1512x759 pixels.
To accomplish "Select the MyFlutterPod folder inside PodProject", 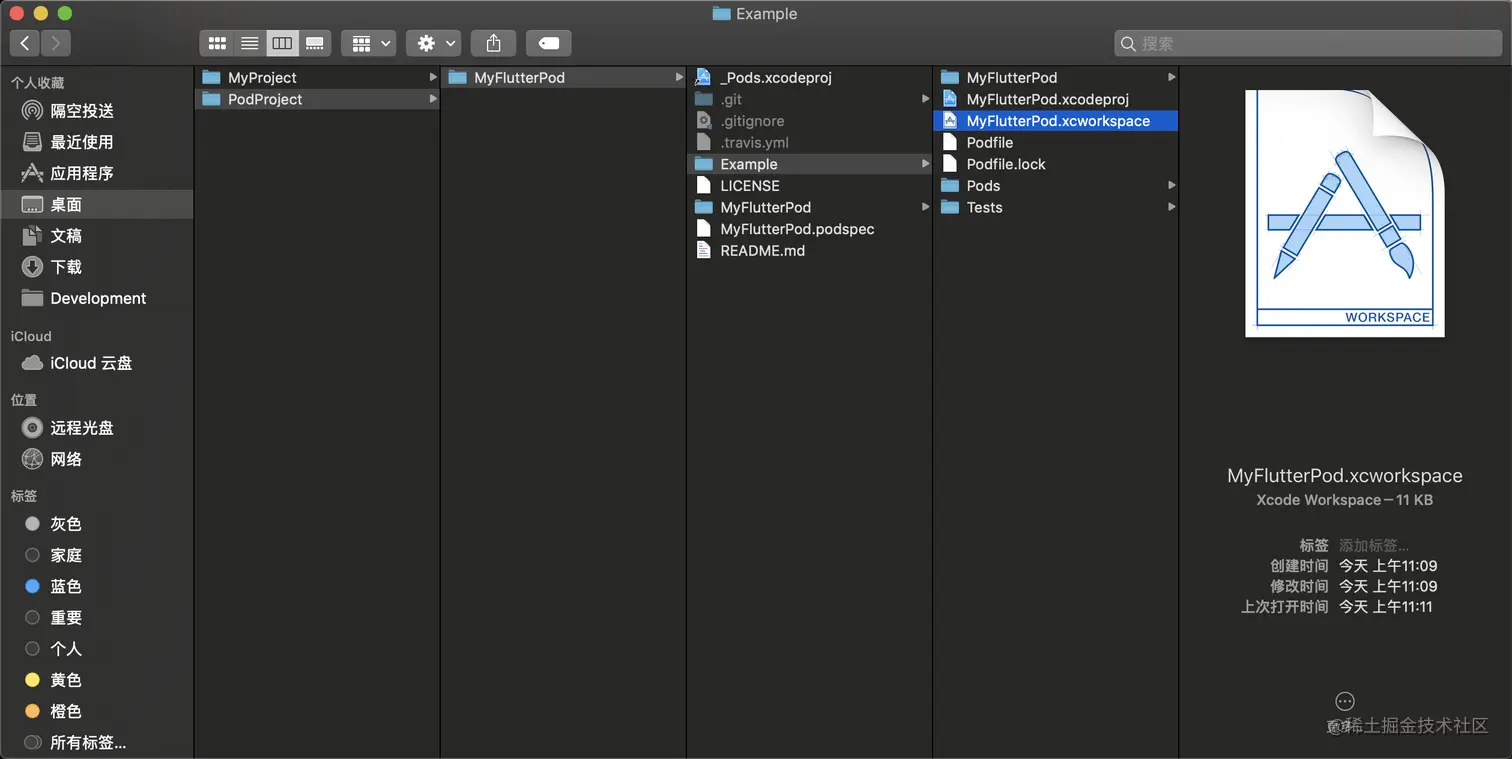I will pos(563,77).
